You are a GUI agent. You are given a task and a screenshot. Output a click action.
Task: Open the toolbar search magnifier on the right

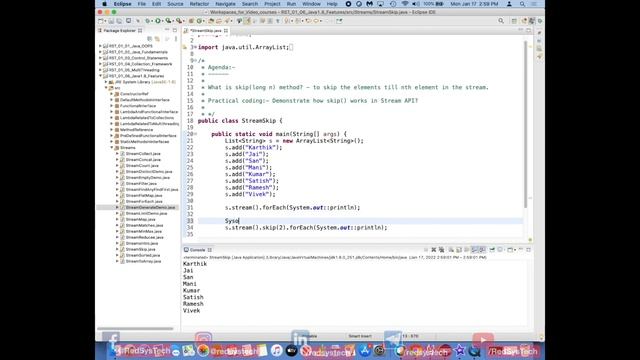(501, 21)
